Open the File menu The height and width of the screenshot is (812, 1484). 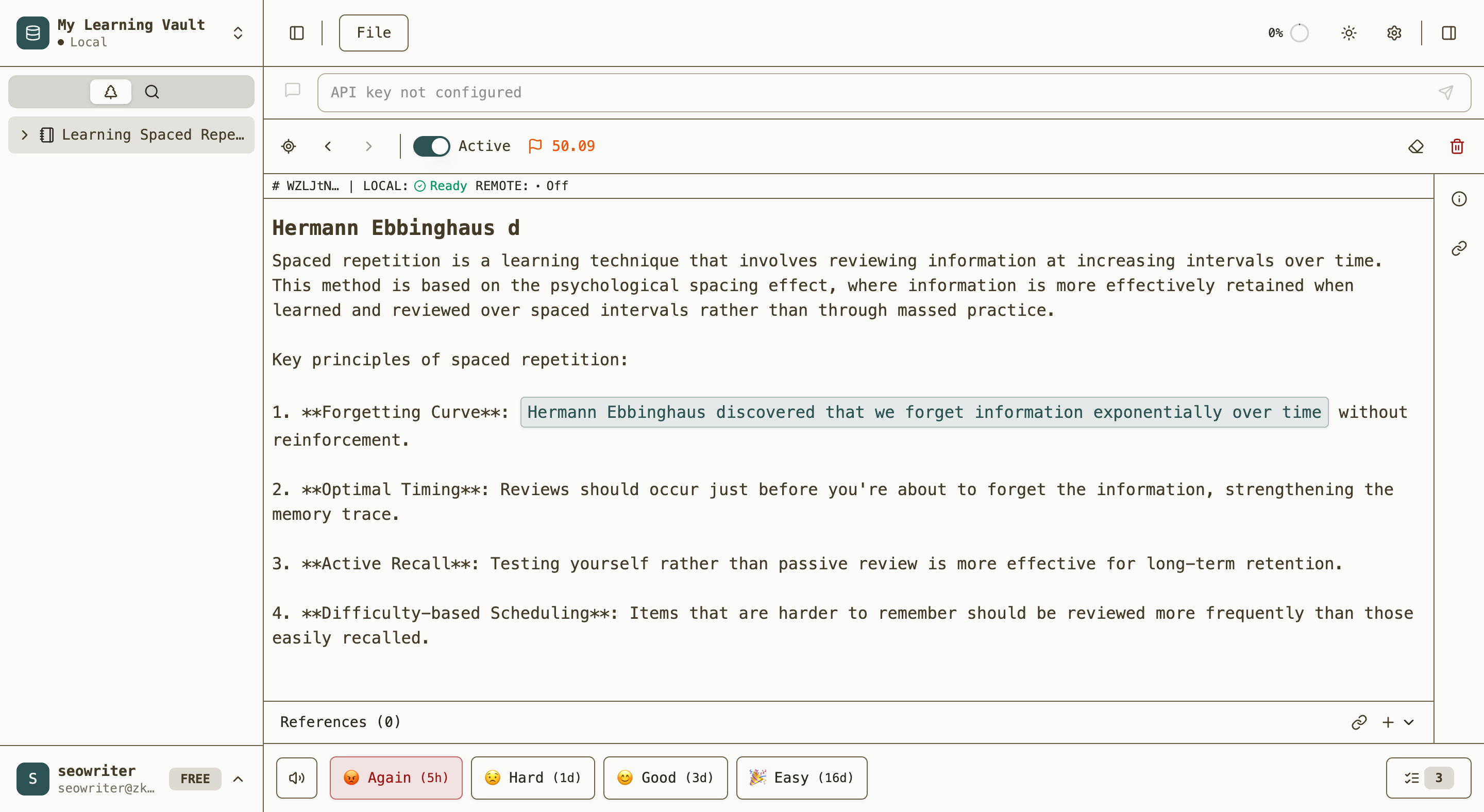click(x=373, y=33)
